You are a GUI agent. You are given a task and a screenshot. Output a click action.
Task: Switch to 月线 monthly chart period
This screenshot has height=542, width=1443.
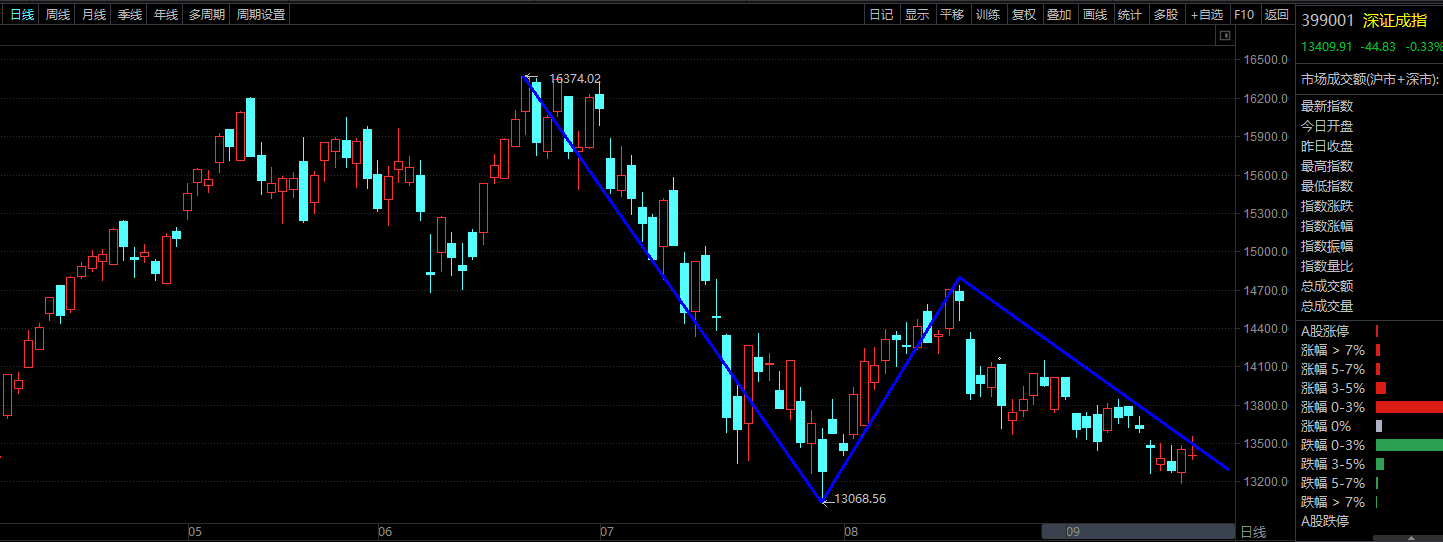pos(94,15)
